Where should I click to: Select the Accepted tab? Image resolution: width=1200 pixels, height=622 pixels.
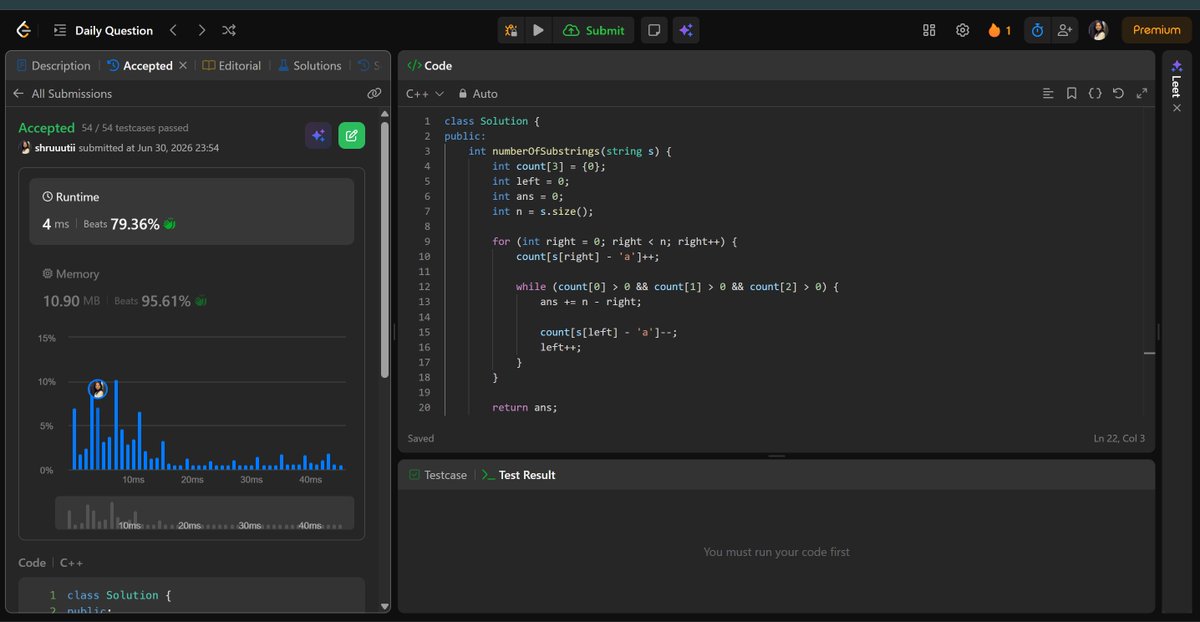[140, 66]
